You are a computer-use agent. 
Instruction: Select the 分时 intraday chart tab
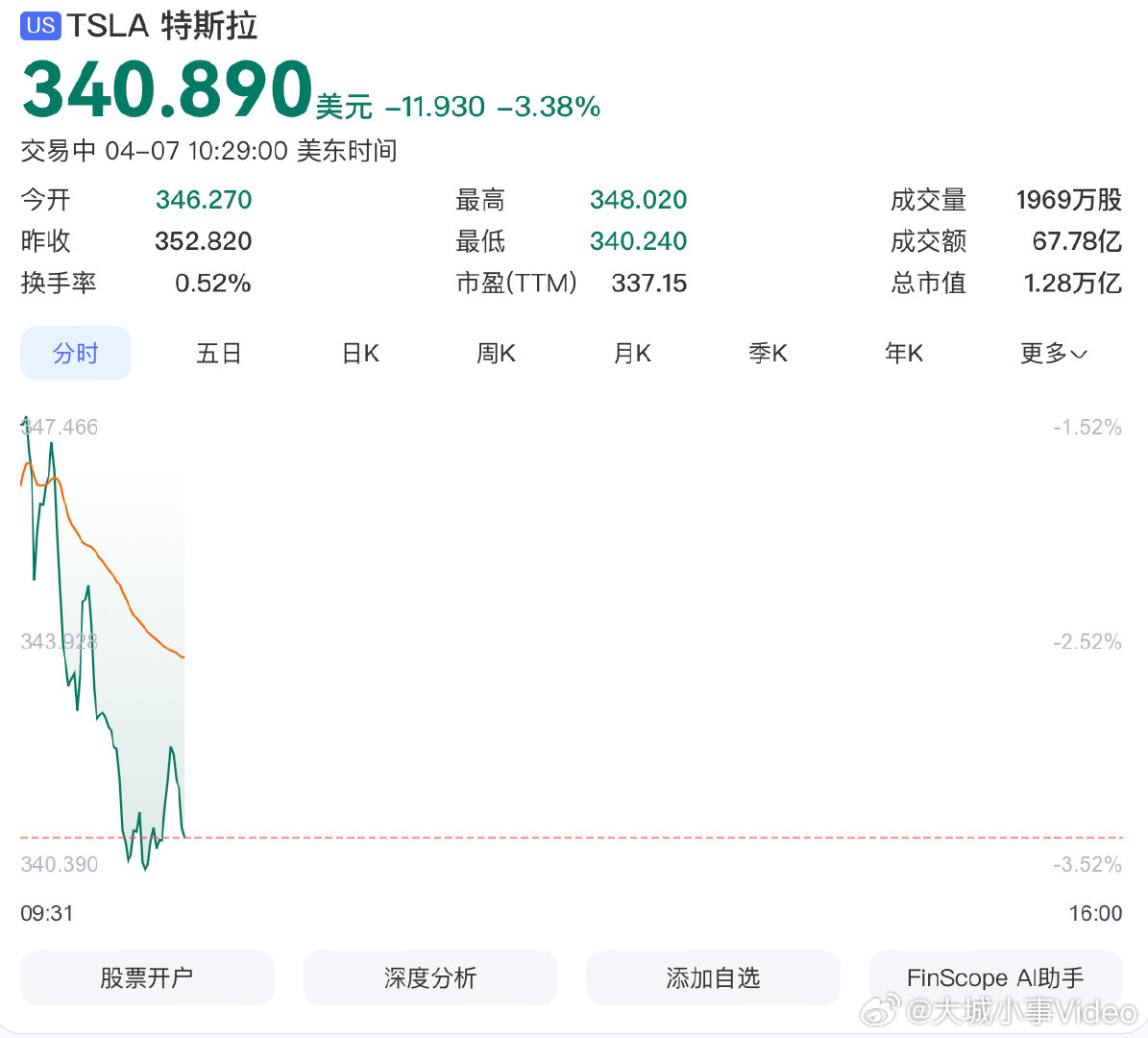[75, 353]
